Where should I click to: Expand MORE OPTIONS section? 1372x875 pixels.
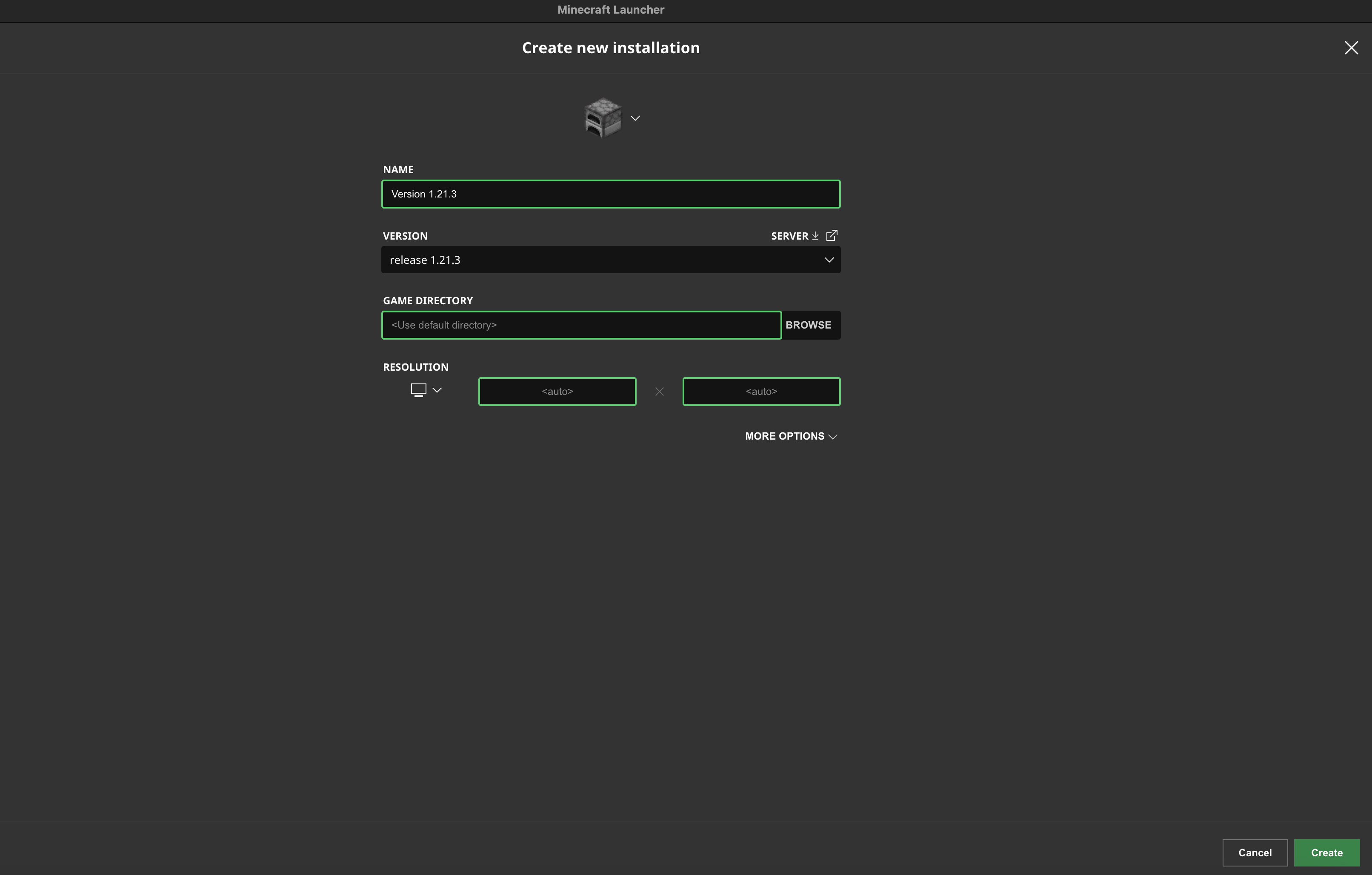point(792,436)
